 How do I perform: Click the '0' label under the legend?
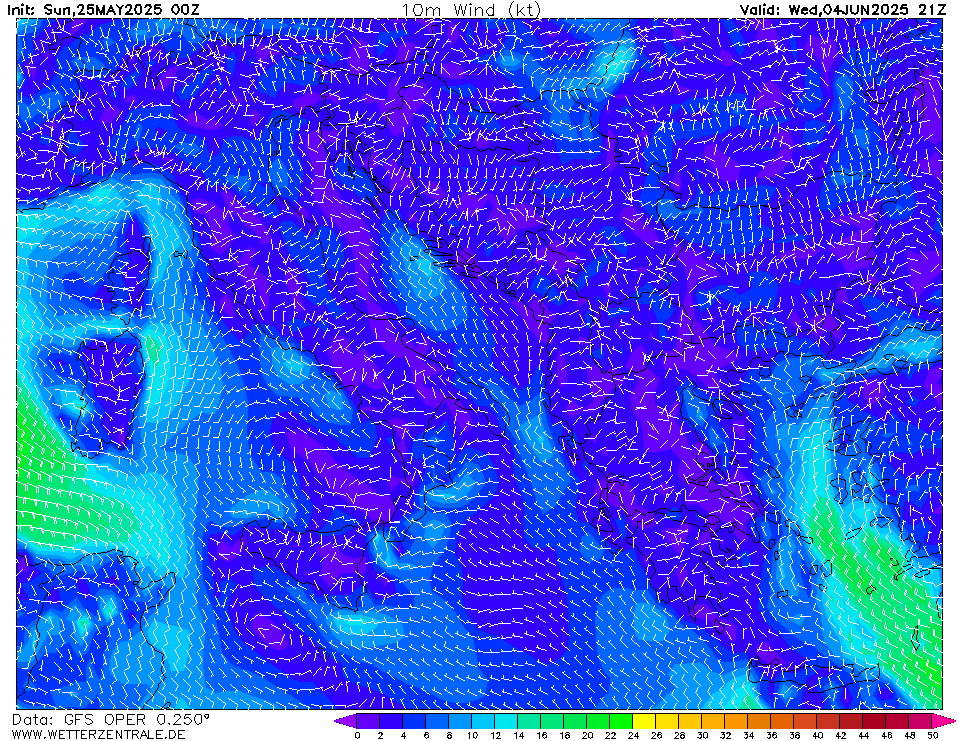click(357, 735)
